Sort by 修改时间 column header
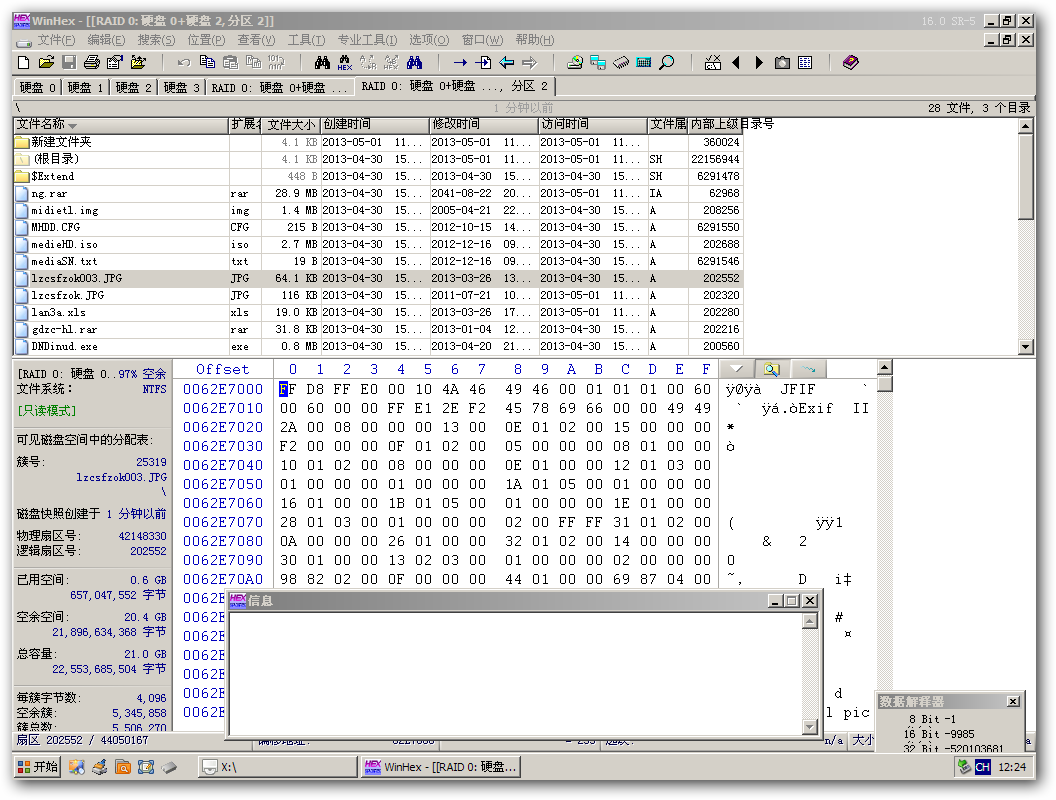The height and width of the screenshot is (800, 1056). coord(484,125)
